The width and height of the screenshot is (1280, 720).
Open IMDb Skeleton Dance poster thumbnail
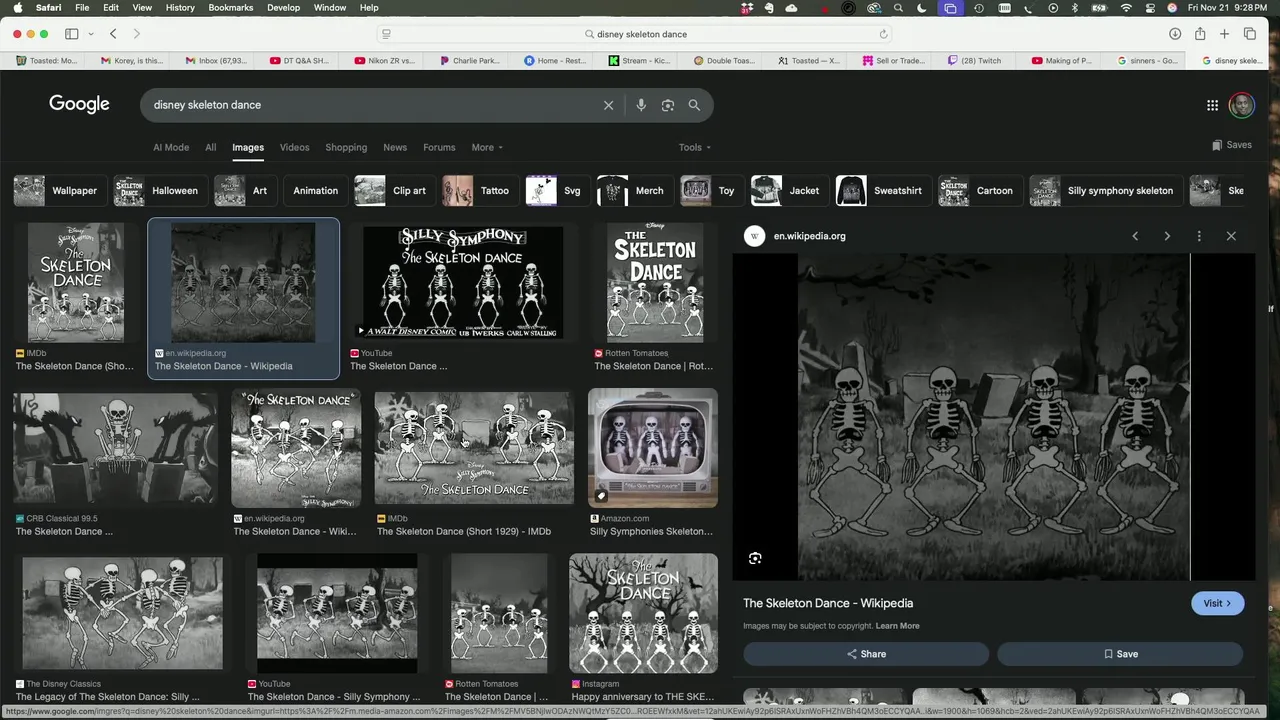[x=76, y=283]
